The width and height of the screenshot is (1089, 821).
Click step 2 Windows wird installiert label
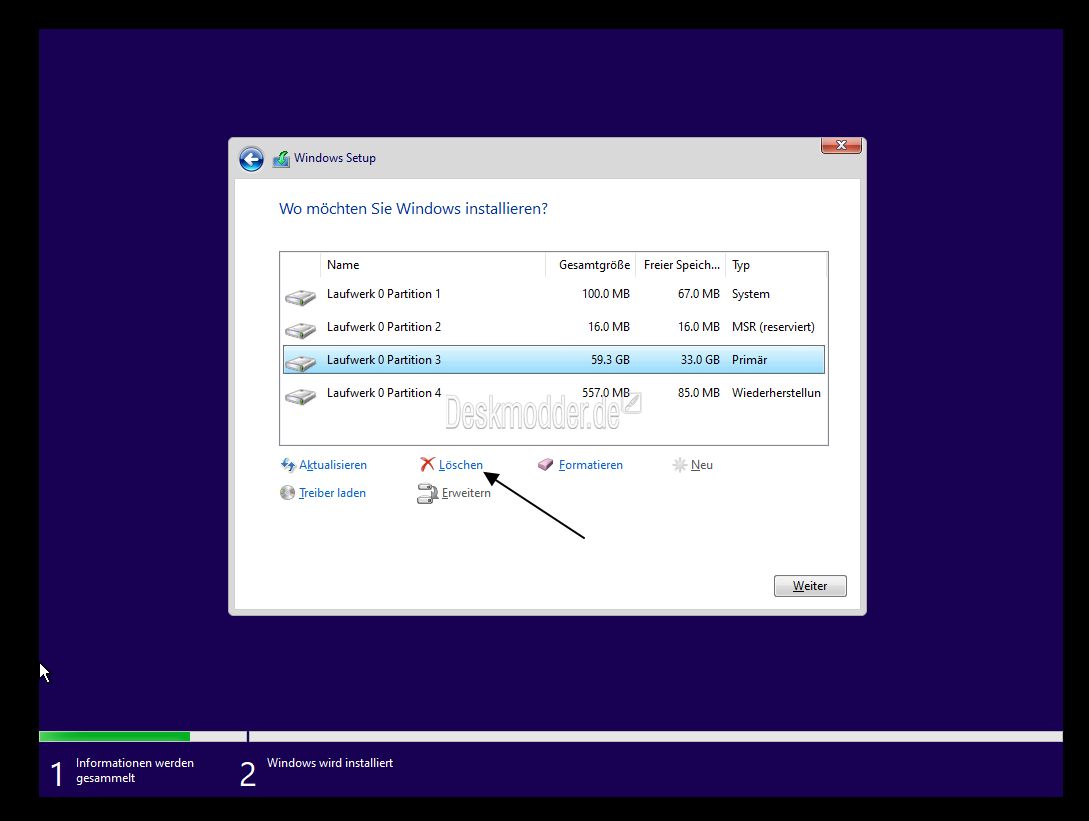tap(328, 762)
